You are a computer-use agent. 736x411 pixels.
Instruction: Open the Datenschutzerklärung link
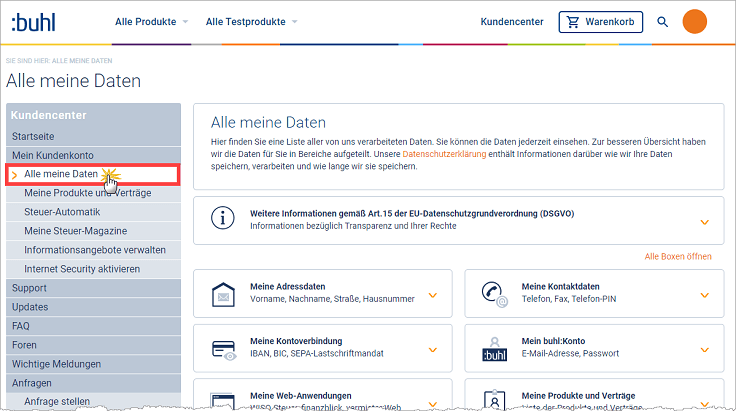click(444, 154)
